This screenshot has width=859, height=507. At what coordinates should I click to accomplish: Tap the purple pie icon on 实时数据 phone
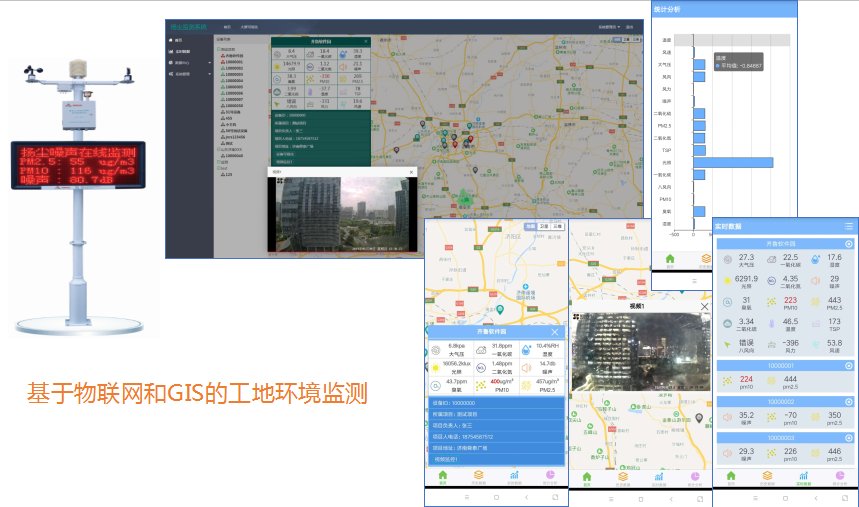[x=839, y=477]
